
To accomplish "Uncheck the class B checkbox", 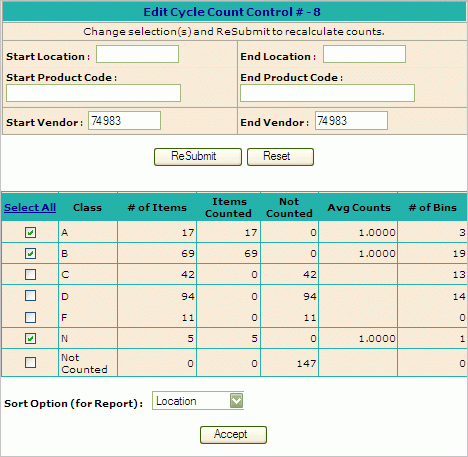I will coord(30,253).
